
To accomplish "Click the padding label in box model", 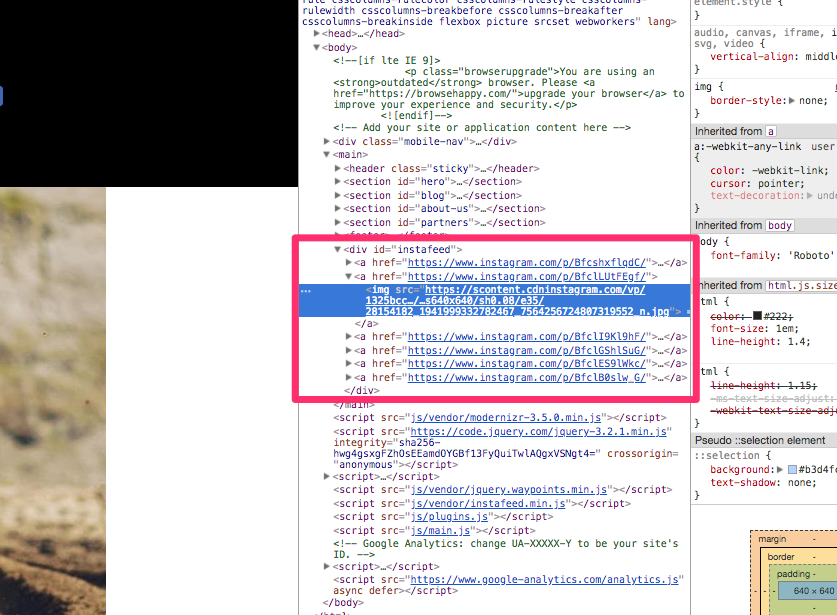I will click(x=791, y=574).
